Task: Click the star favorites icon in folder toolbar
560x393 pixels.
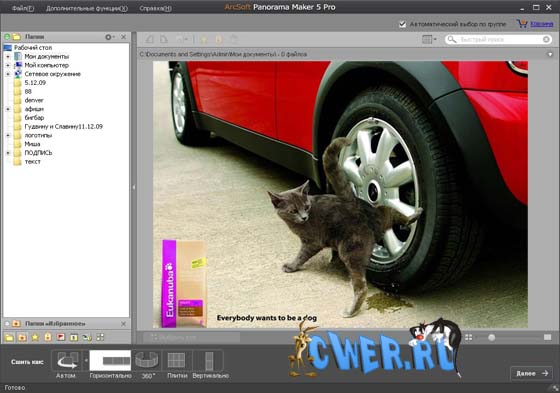Action: point(35,337)
